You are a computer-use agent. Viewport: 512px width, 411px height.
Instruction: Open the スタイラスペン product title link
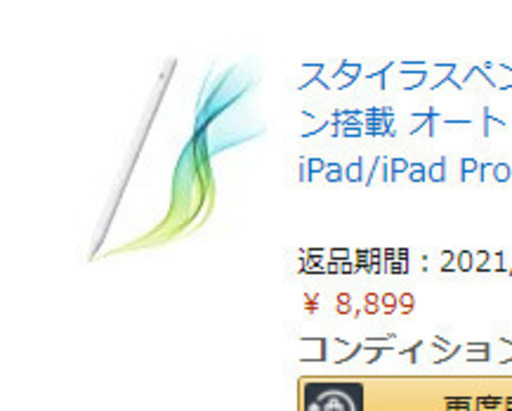coord(405,124)
